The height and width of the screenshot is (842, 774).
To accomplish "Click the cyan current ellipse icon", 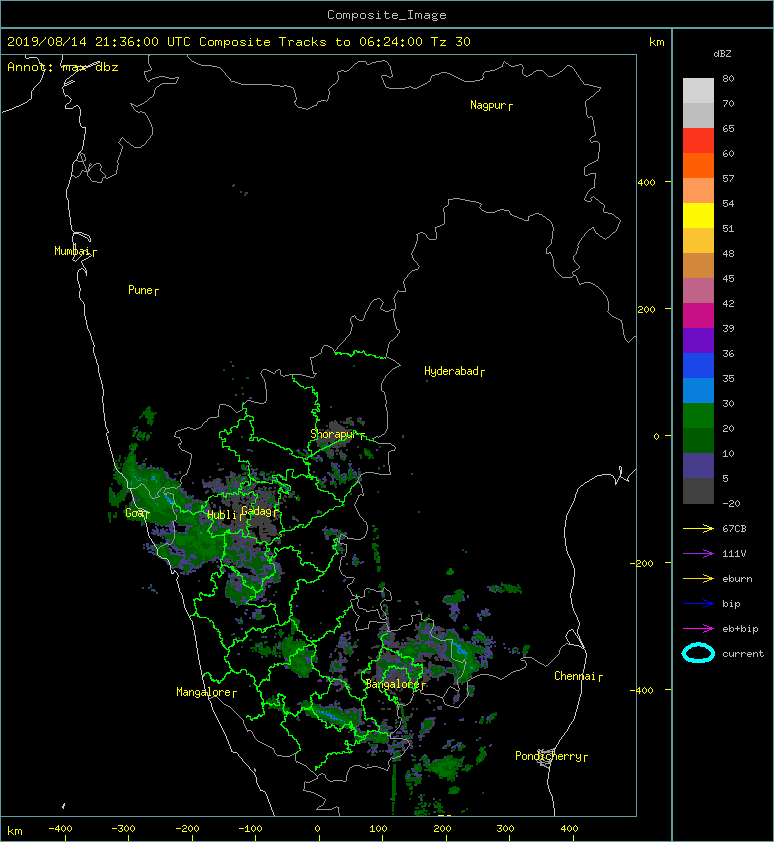I will coord(698,653).
